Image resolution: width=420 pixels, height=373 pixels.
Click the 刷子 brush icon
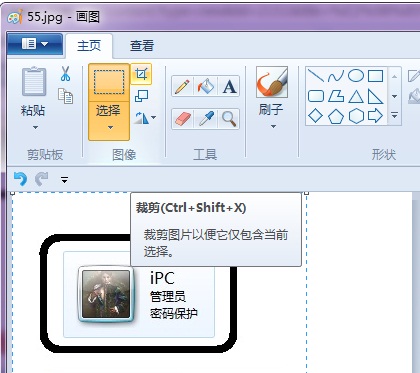pyautogui.click(x=272, y=82)
